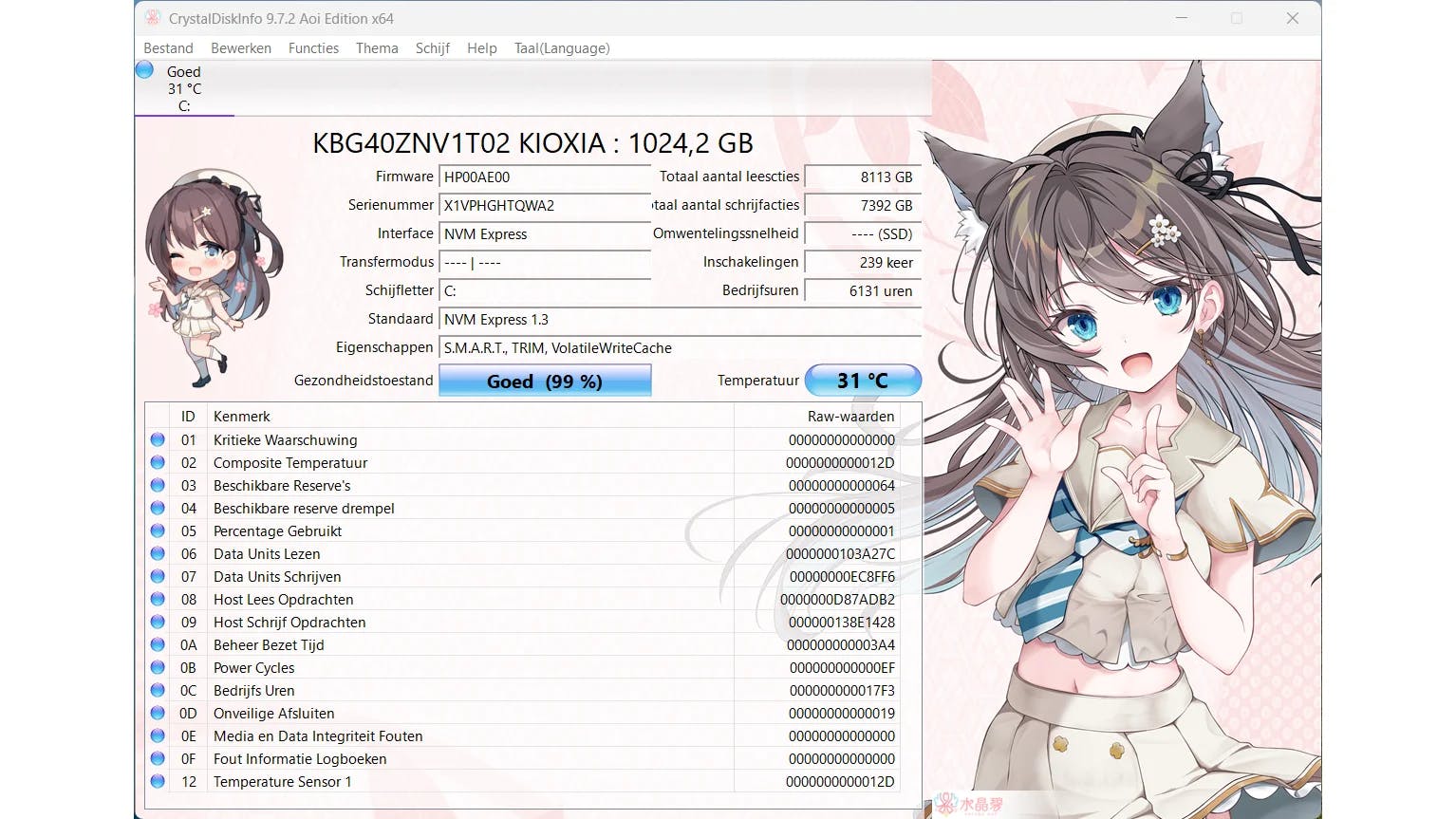The image size is (1456, 819).
Task: Click the Eigenschappen field with S.M.A.R.T., TRIM
Action: [680, 347]
